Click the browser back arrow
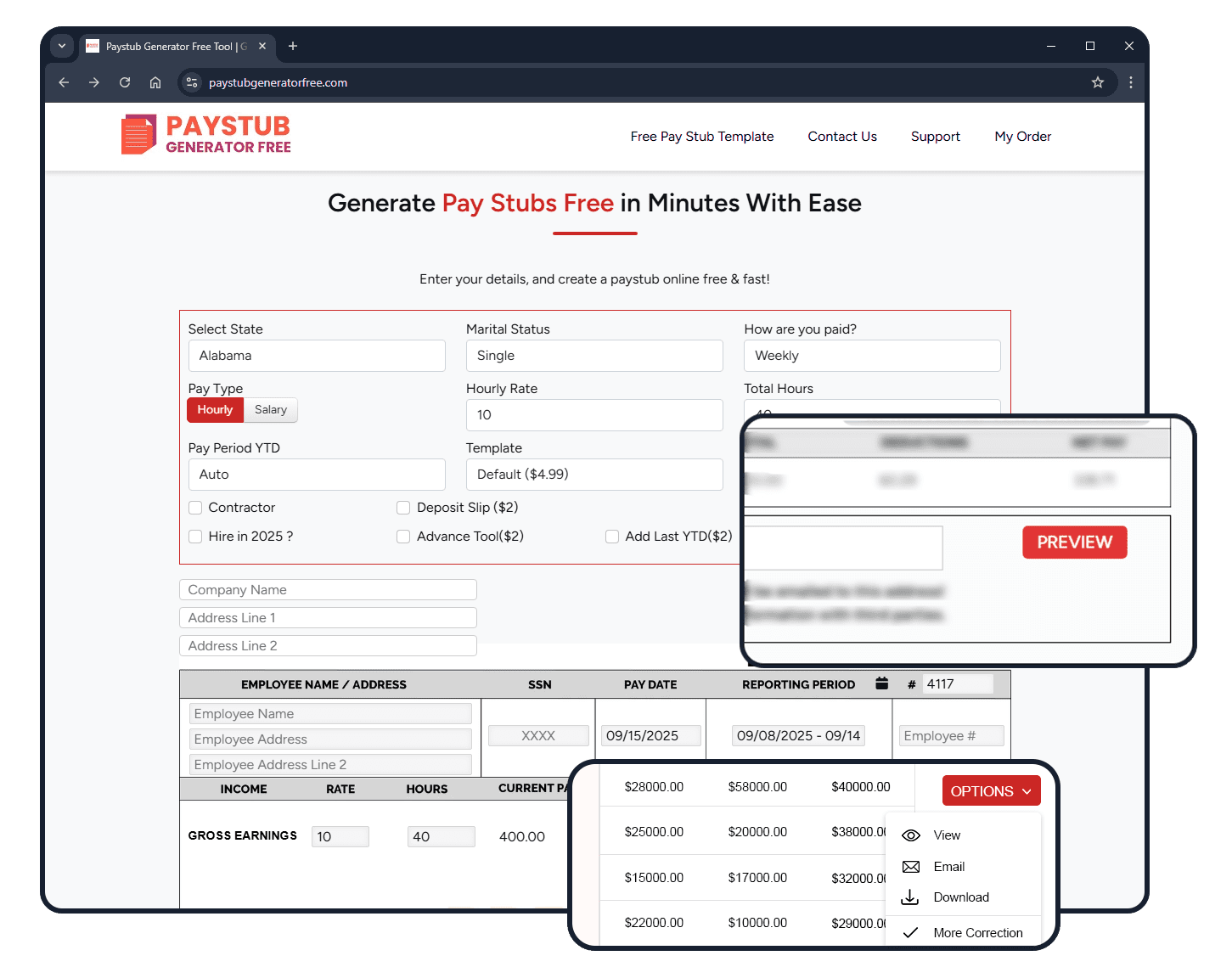This screenshot has width=1232, height=967. (x=64, y=82)
